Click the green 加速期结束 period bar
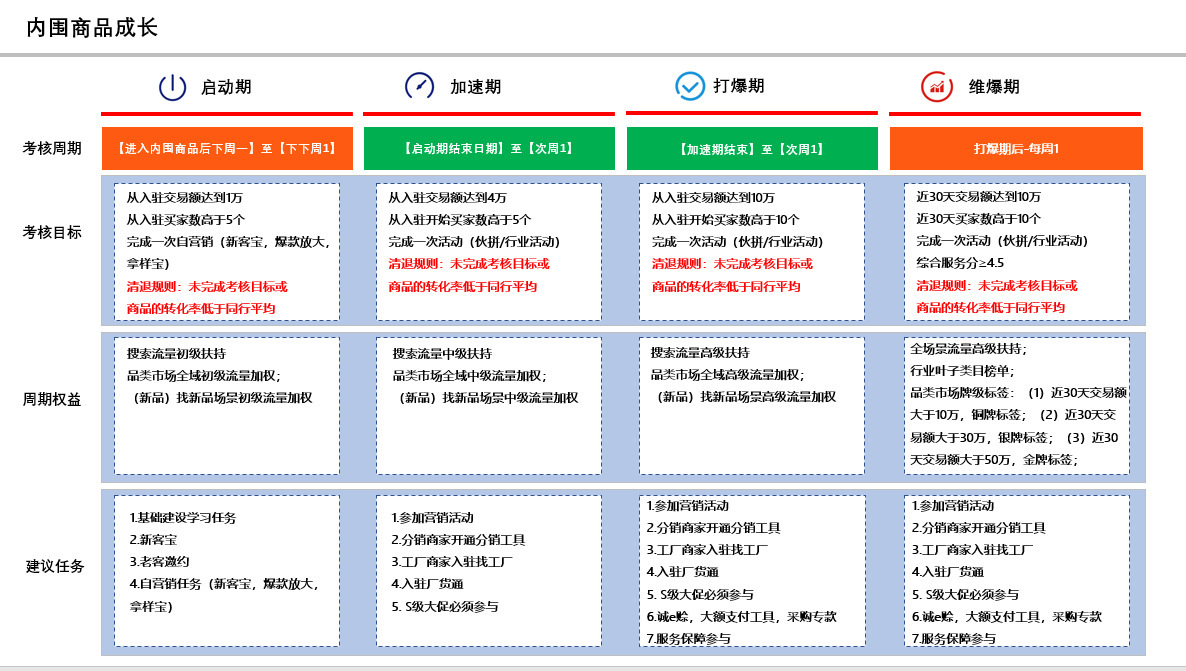The width and height of the screenshot is (1186, 671). 752,148
